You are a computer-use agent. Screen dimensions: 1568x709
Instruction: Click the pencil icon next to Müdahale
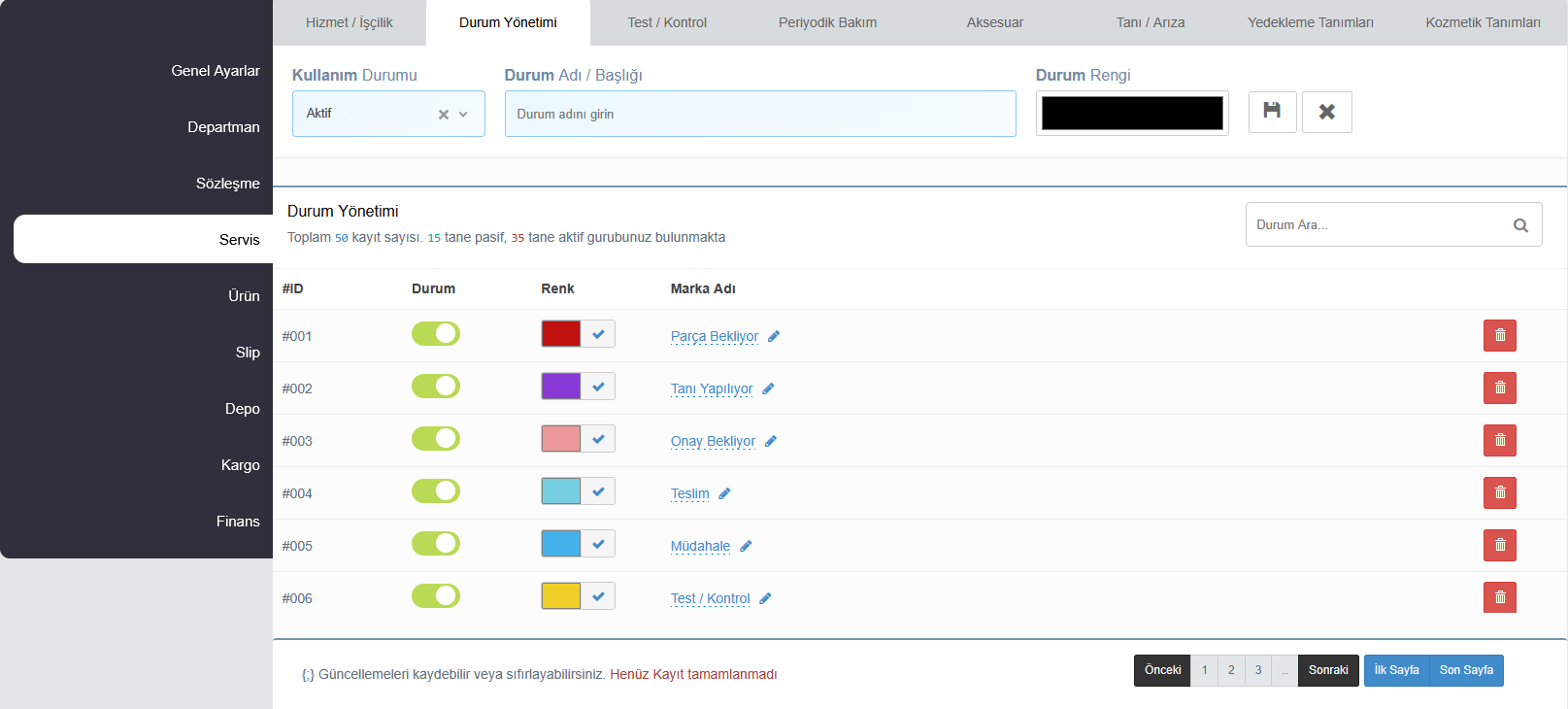[x=746, y=546]
